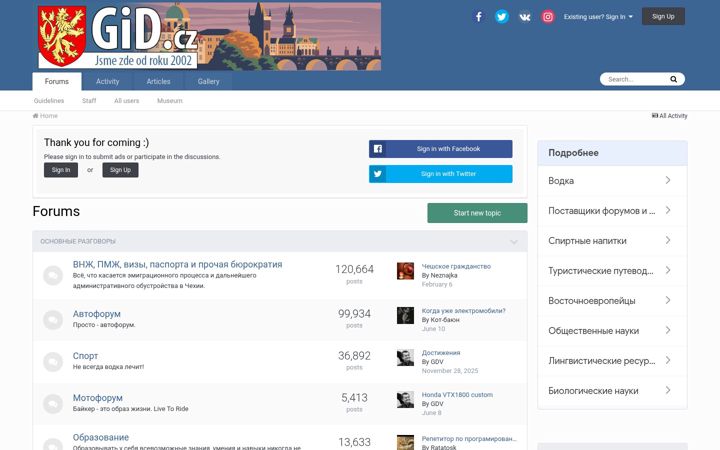This screenshot has width=720, height=450.
Task: Click the February 6 date
Action: [x=437, y=284]
